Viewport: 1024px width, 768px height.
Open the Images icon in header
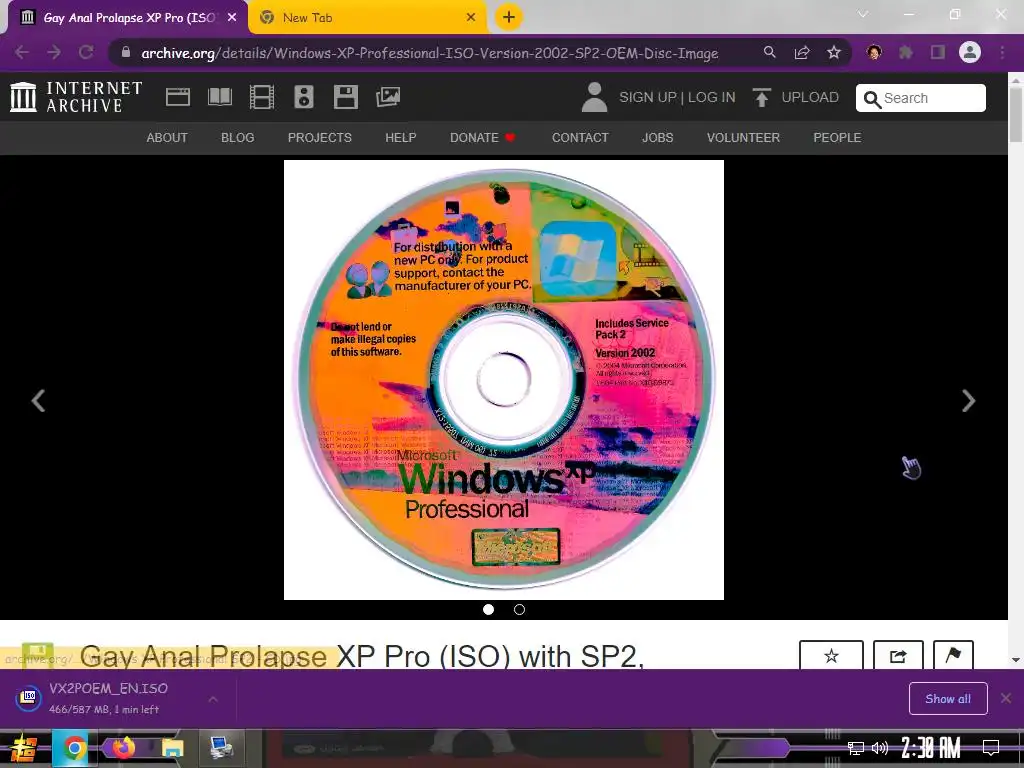point(388,97)
